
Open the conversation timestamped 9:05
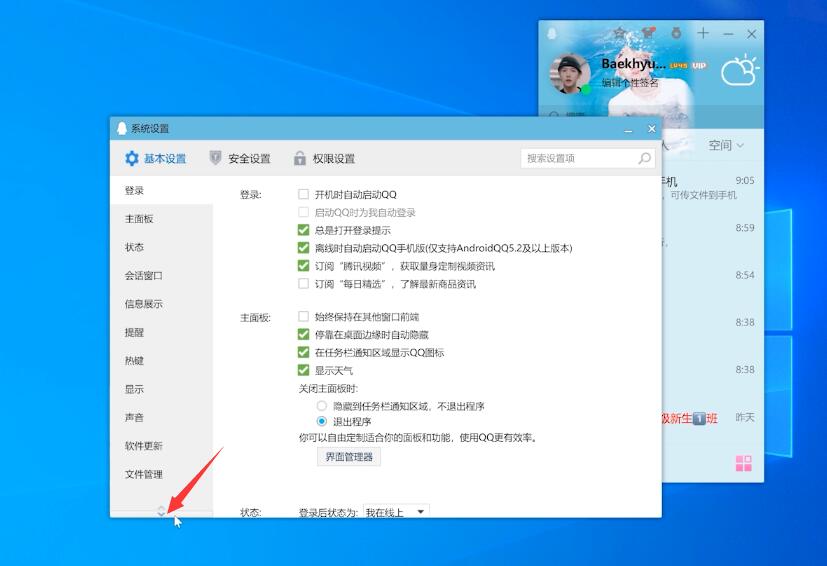(x=713, y=187)
